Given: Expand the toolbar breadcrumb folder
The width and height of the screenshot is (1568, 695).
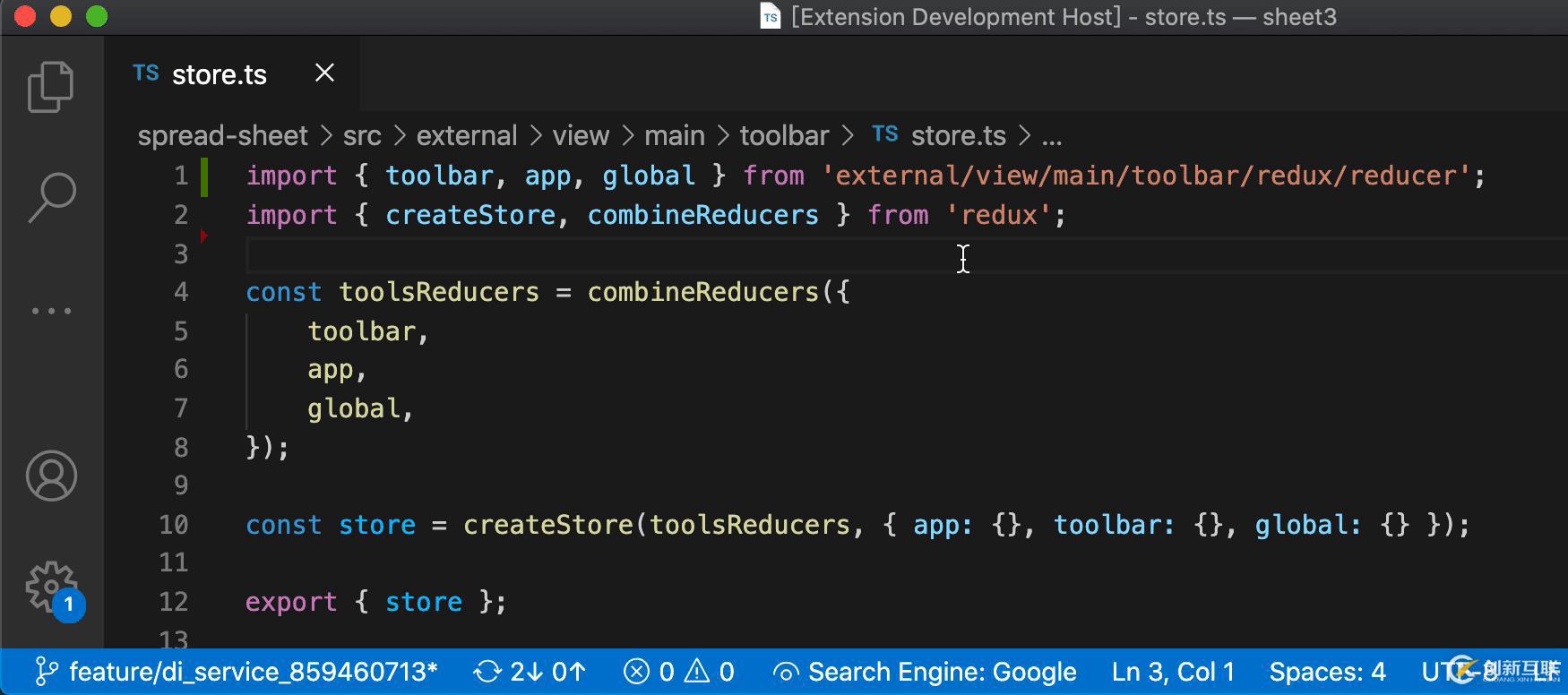Looking at the screenshot, I should 784,136.
